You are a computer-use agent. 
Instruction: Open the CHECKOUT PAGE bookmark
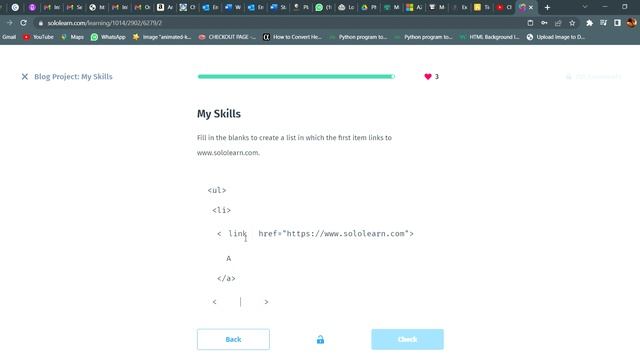(227, 37)
